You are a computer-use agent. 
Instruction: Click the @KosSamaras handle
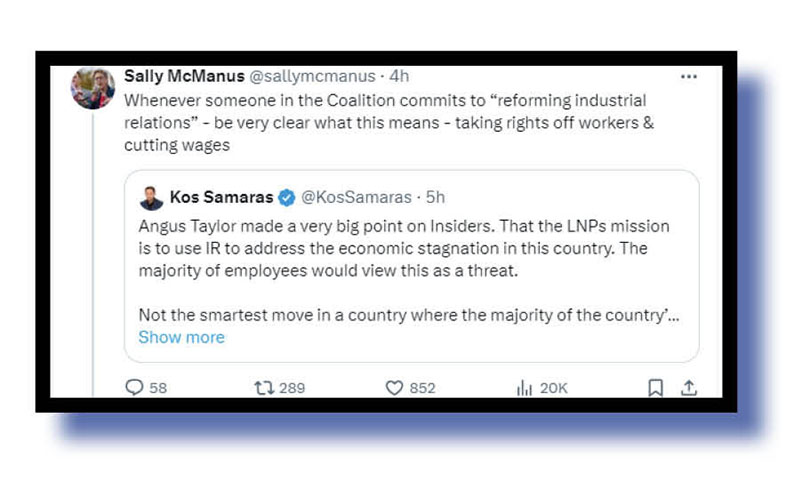click(x=357, y=196)
